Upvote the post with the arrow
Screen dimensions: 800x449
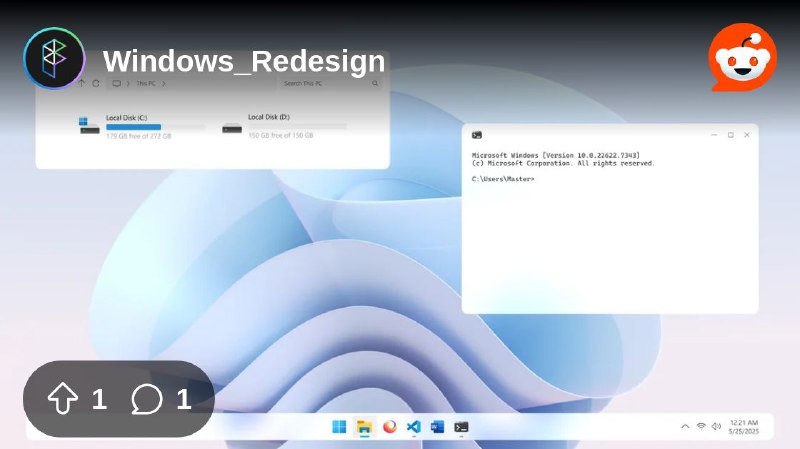[x=63, y=398]
